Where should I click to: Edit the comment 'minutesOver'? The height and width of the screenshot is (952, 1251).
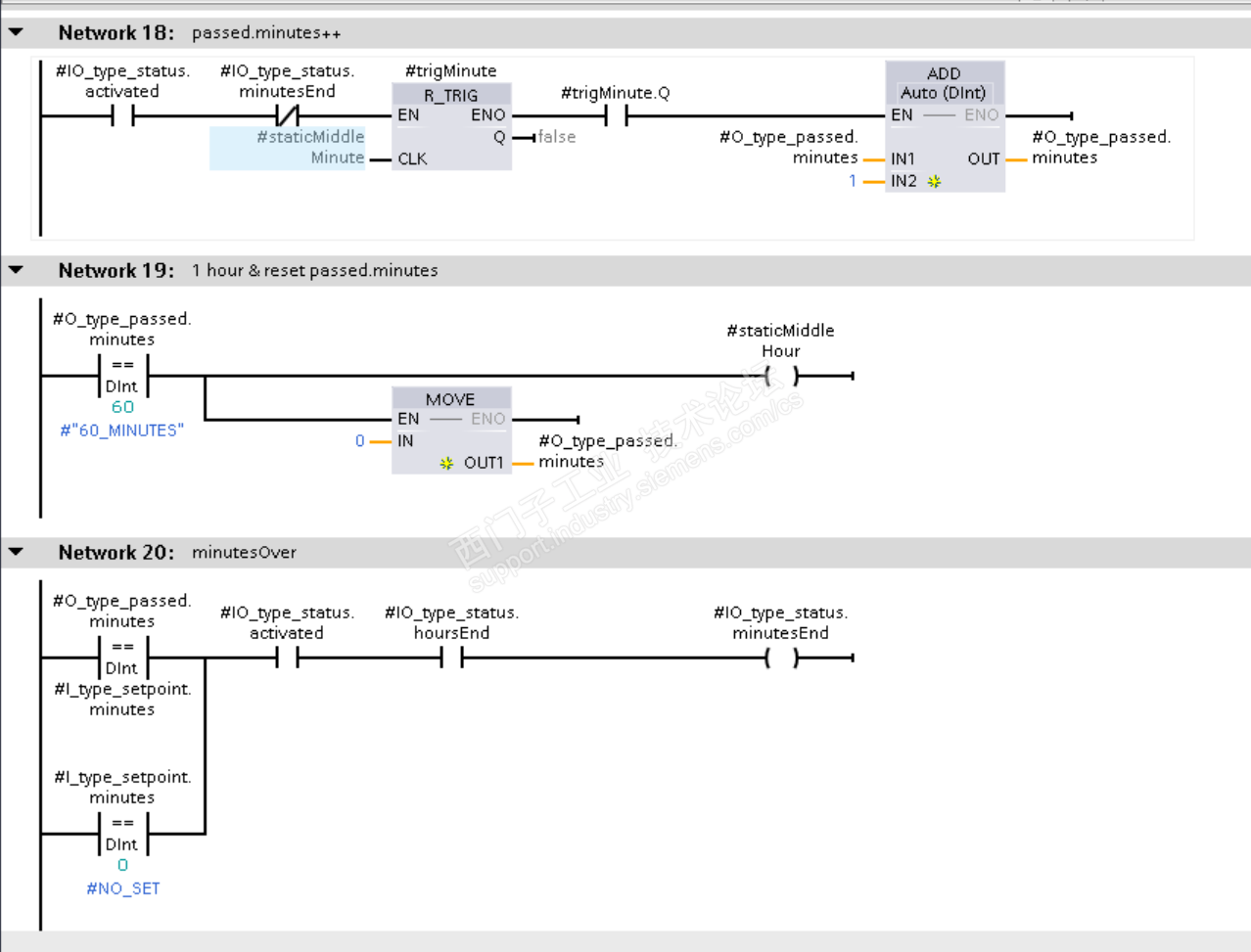point(244,552)
